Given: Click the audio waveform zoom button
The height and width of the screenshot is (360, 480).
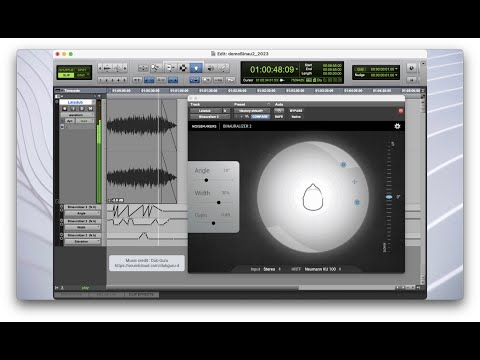Looking at the screenshot, I should (107, 68).
